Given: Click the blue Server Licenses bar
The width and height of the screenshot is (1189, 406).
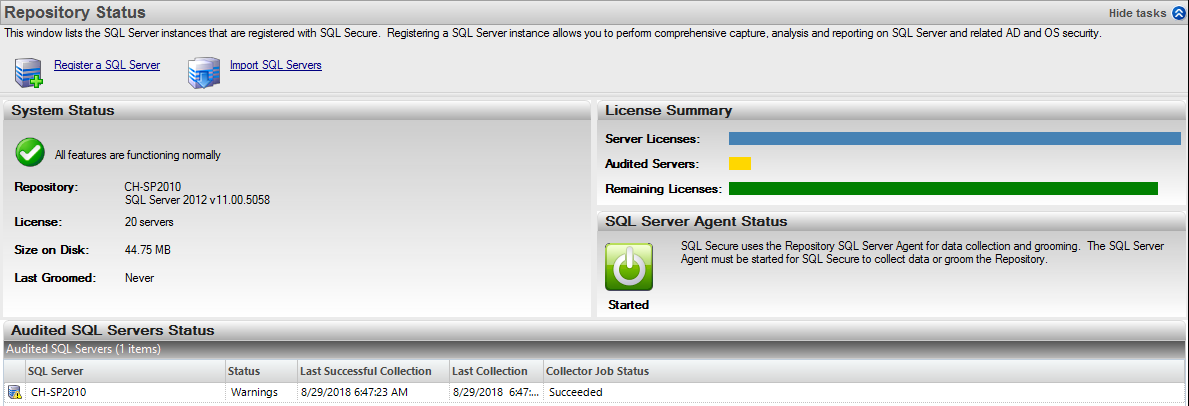Looking at the screenshot, I should [954, 138].
